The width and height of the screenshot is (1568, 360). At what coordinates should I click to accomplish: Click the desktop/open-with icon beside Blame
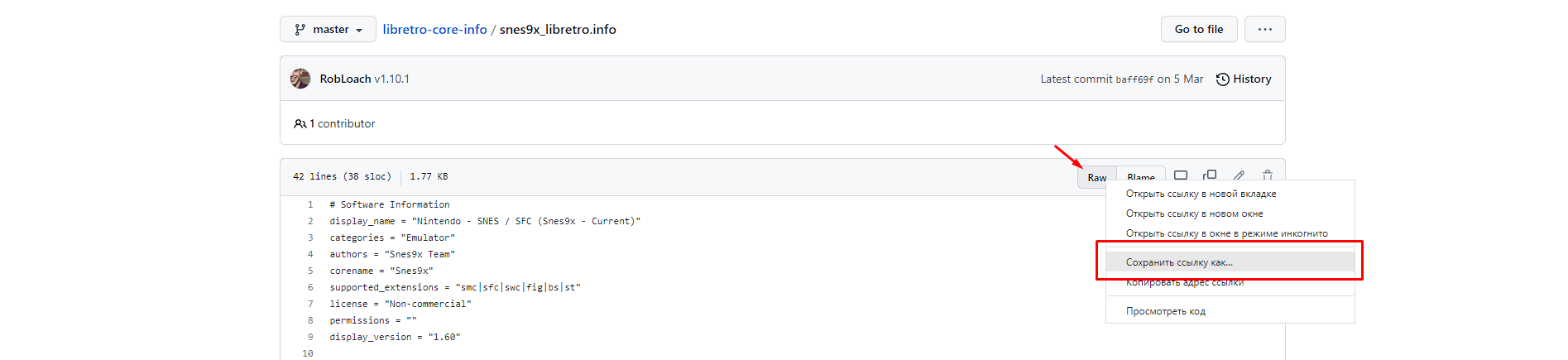click(x=1181, y=175)
